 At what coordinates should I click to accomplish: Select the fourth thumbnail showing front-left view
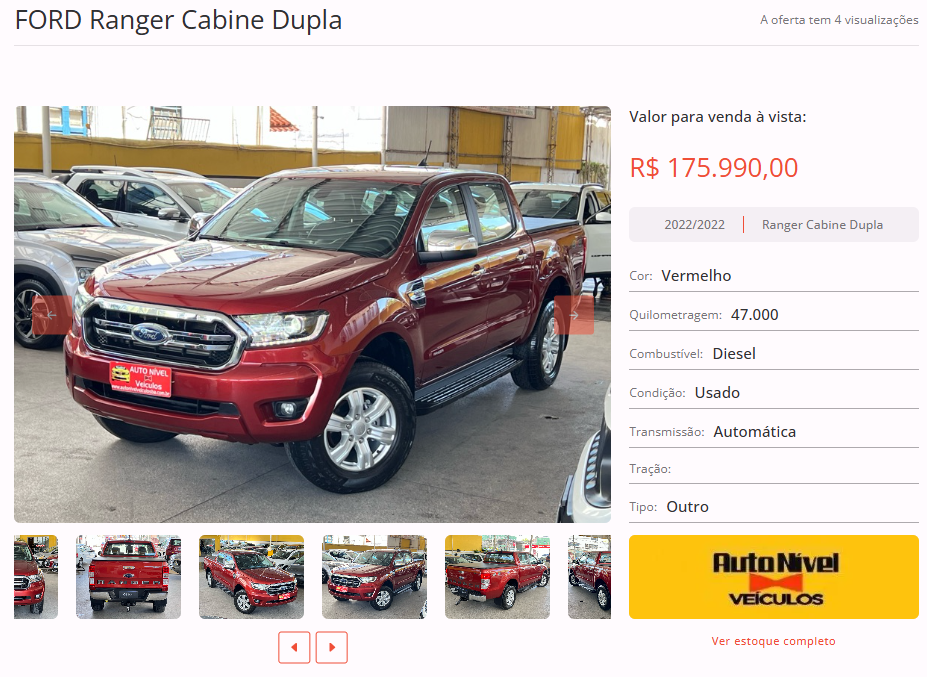[374, 577]
